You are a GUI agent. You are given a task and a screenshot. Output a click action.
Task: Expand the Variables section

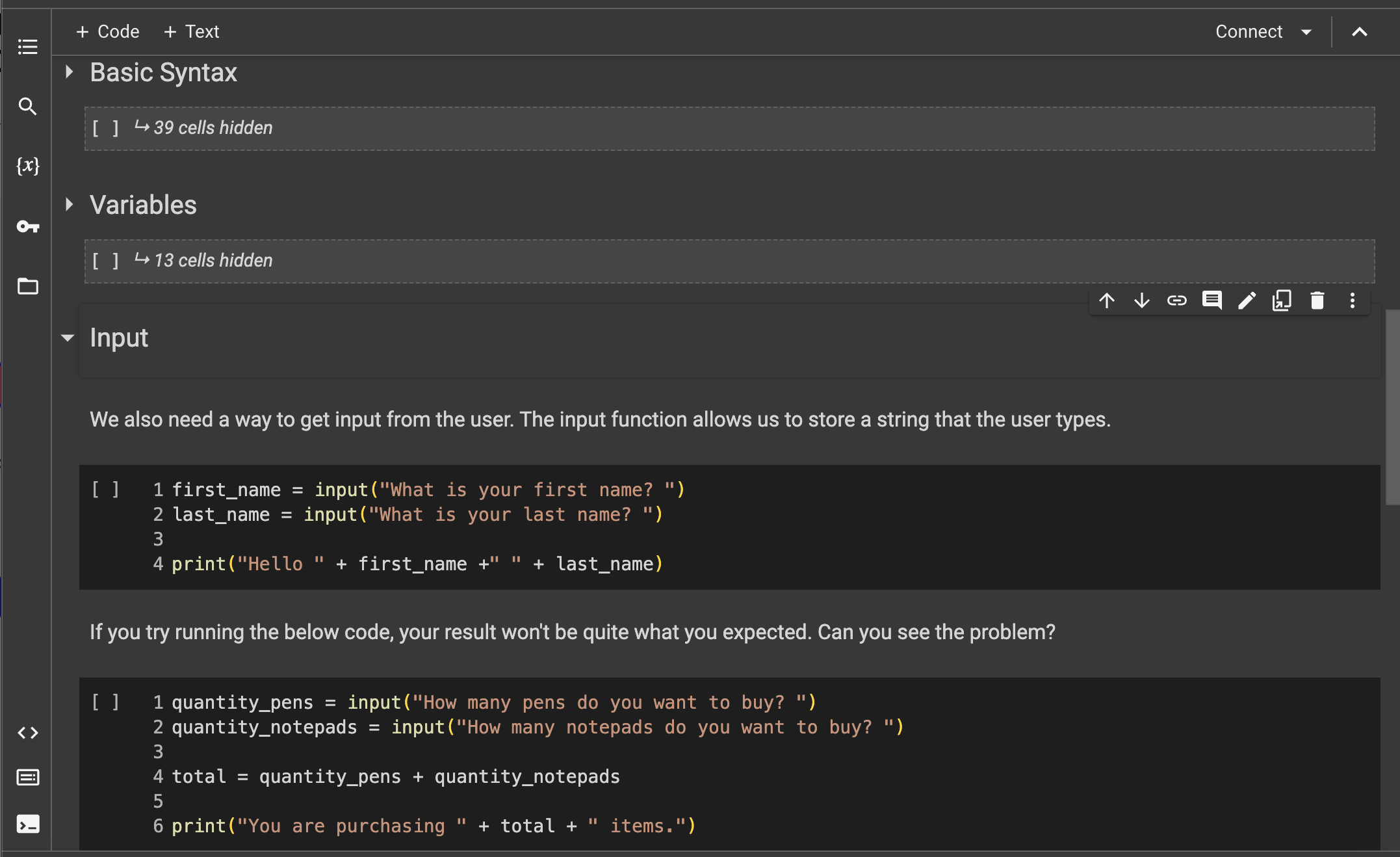tap(69, 205)
